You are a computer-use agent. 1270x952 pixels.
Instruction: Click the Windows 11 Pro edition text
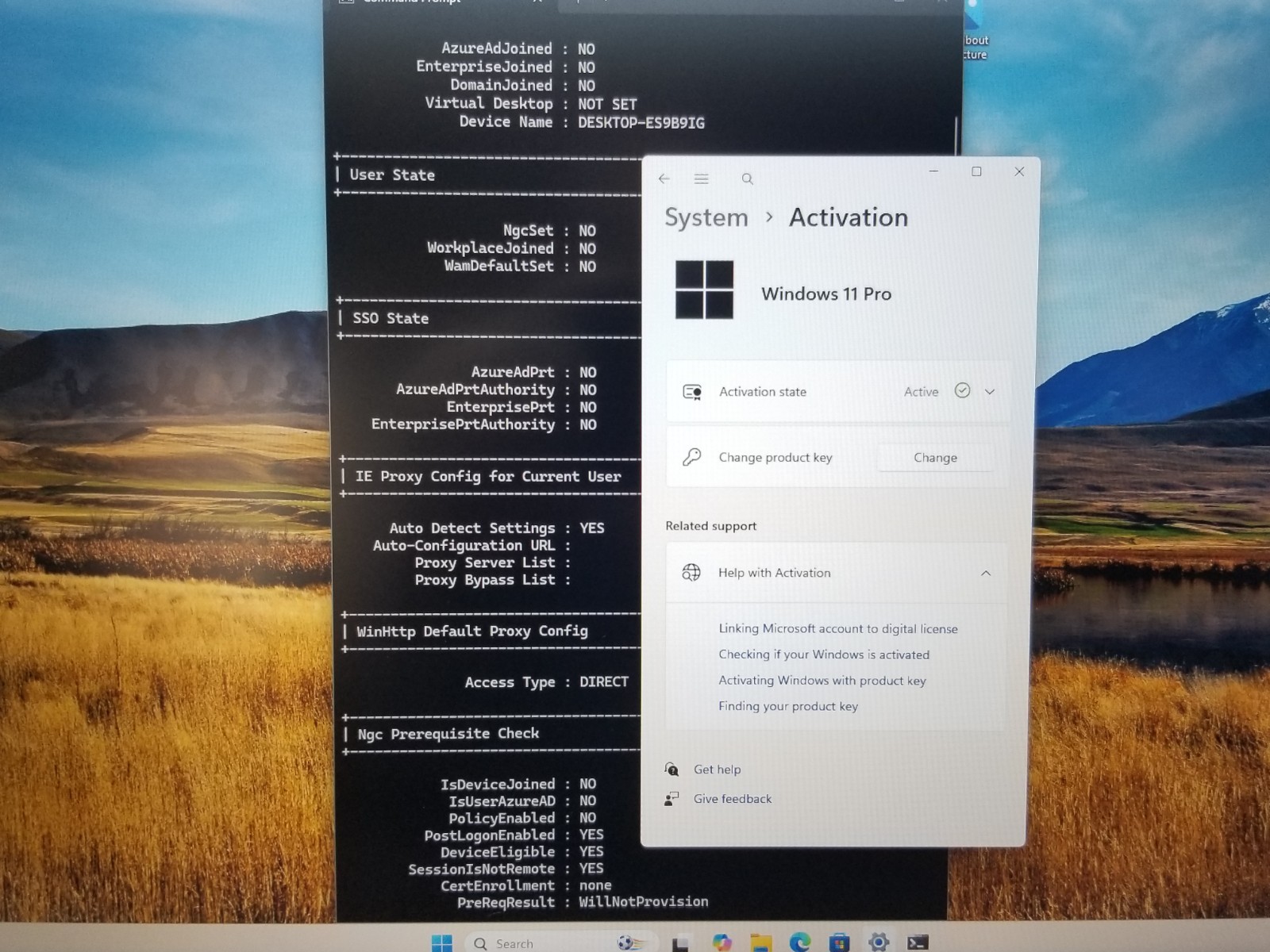[826, 294]
